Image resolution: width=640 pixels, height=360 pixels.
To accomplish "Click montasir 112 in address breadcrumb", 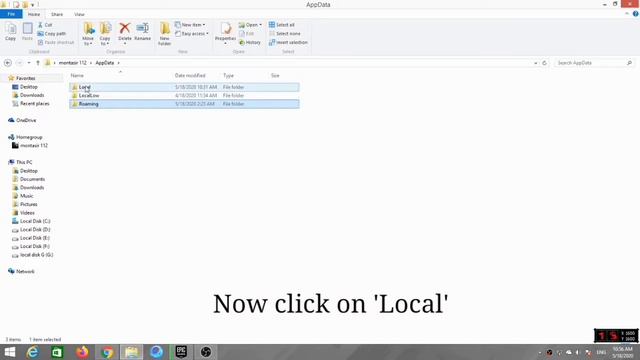I will [x=73, y=63].
